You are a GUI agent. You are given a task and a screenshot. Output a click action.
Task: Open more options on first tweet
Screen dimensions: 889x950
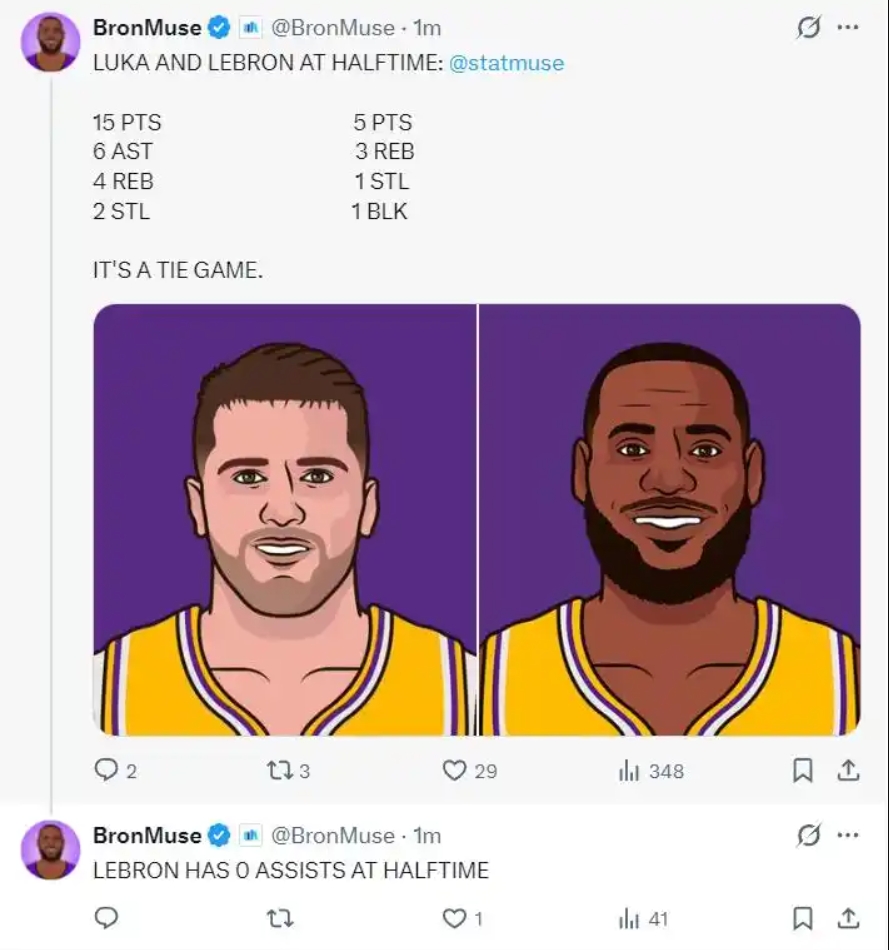click(848, 28)
